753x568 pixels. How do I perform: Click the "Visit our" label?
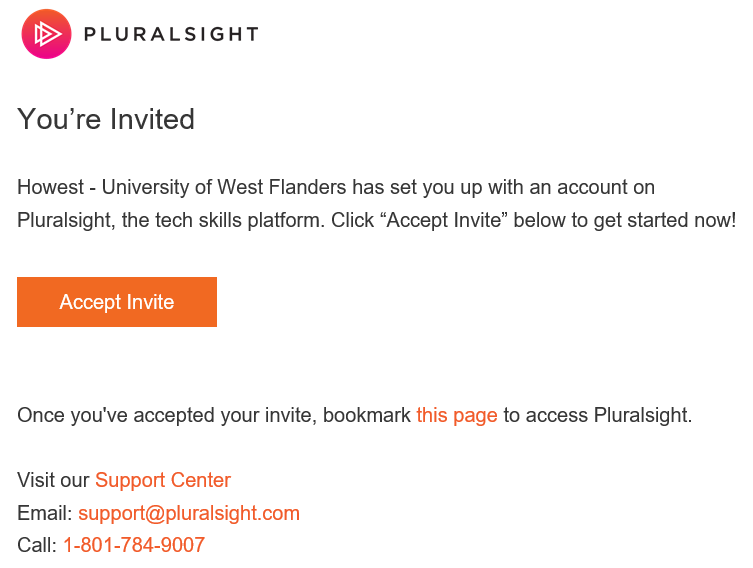[53, 480]
